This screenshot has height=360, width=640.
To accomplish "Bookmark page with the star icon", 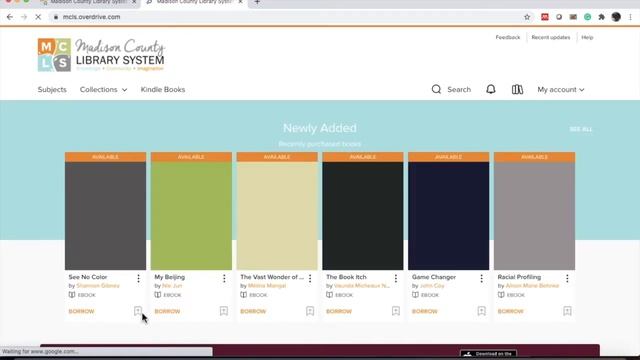I will point(527,17).
